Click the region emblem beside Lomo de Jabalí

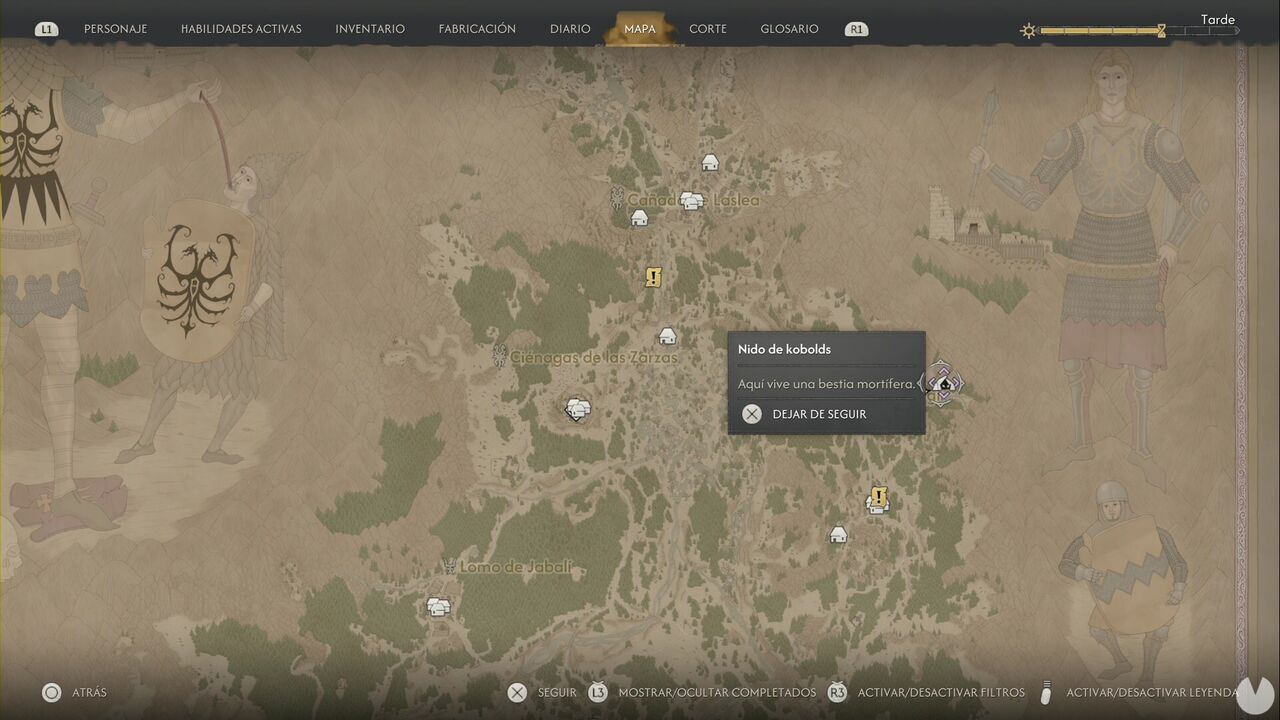point(449,567)
